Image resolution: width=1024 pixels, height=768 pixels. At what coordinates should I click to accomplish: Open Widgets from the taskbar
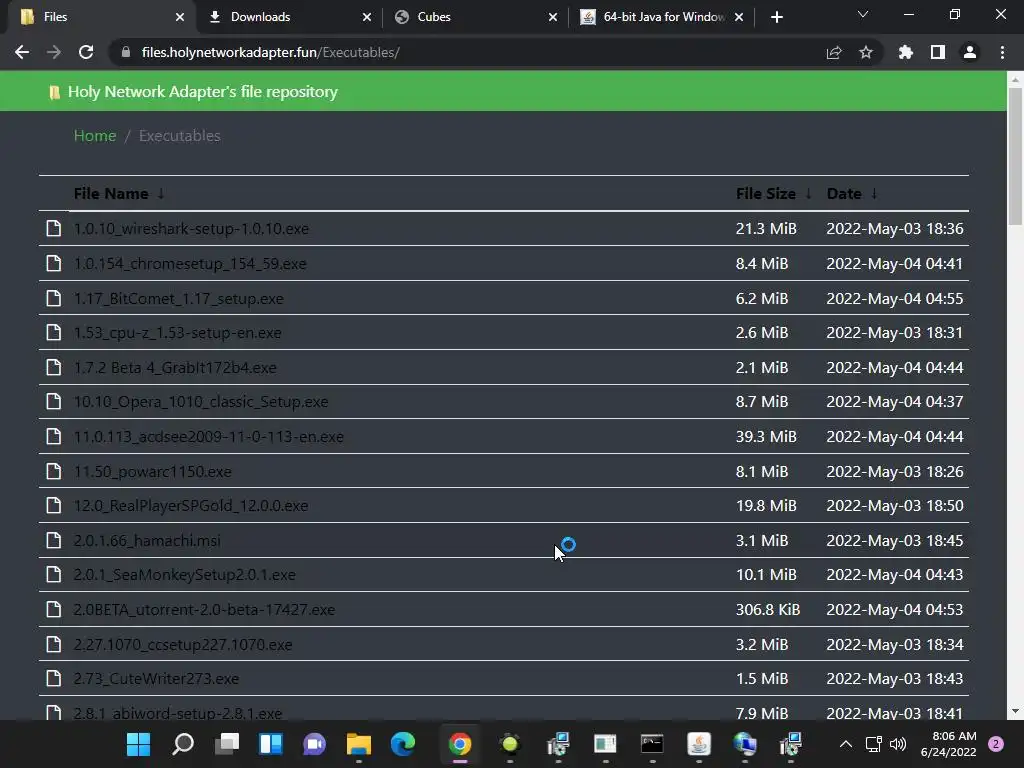[x=270, y=744]
